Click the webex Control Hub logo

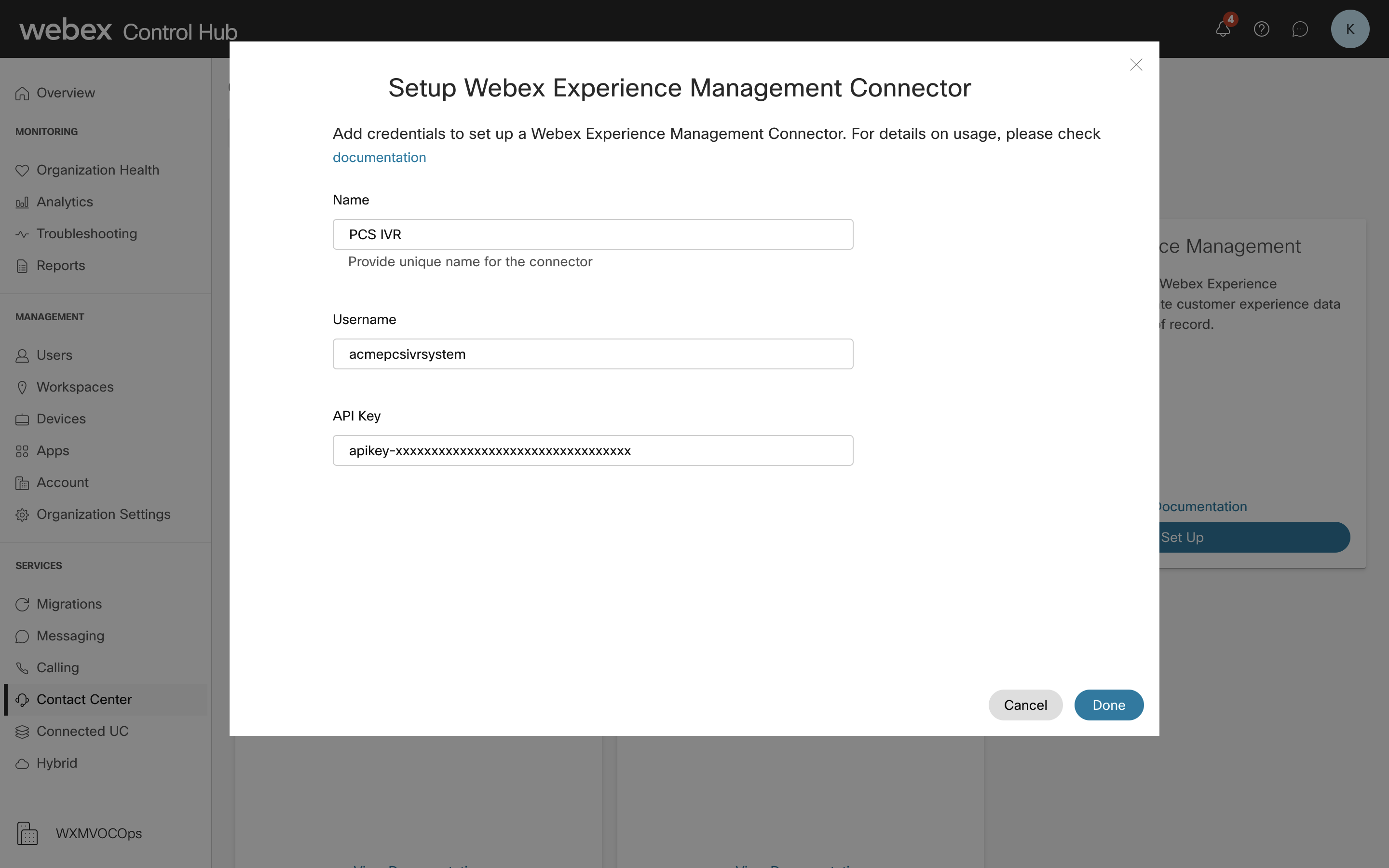[129, 30]
